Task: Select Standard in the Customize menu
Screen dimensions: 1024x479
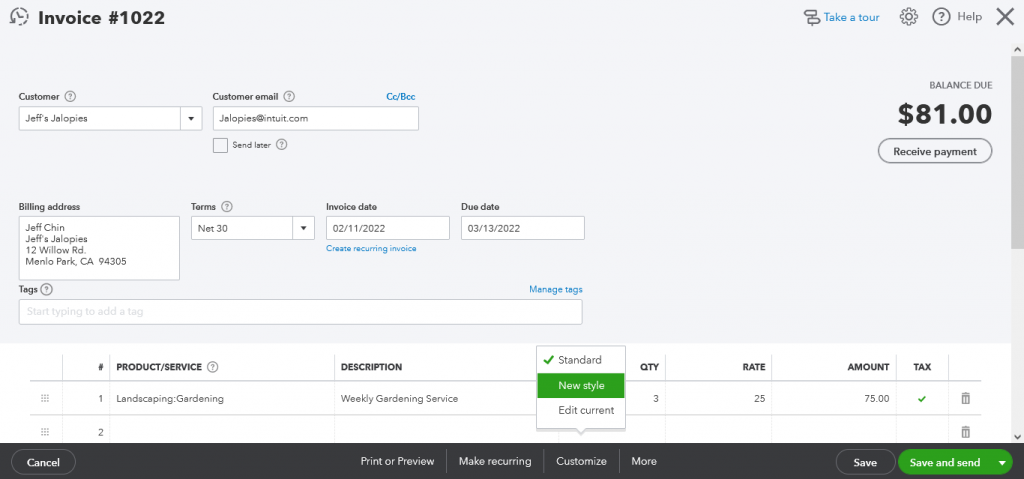Action: (581, 360)
